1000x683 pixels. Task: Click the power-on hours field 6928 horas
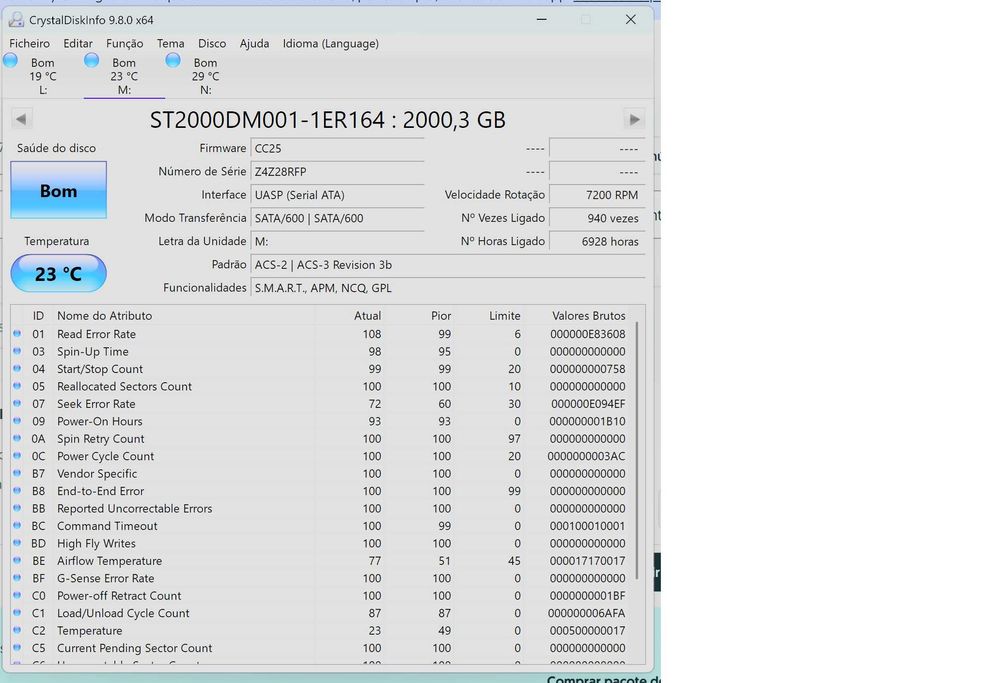click(597, 241)
